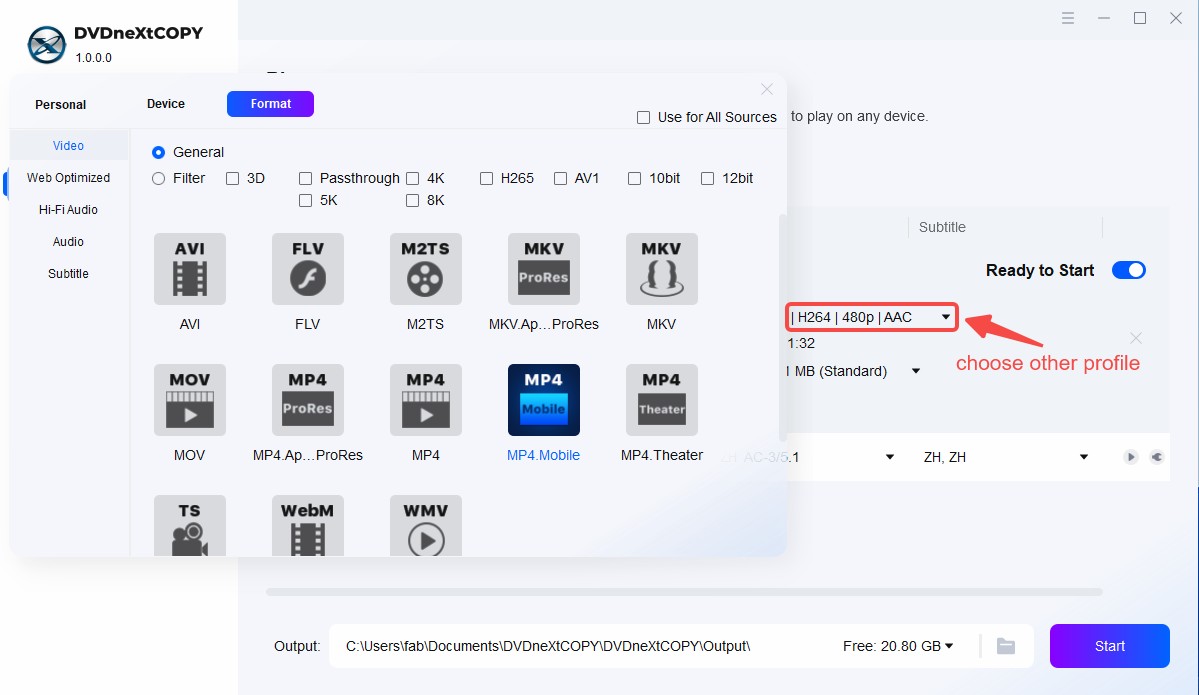Click the version number 1.0.0.0
The image size is (1199, 695).
click(x=93, y=57)
